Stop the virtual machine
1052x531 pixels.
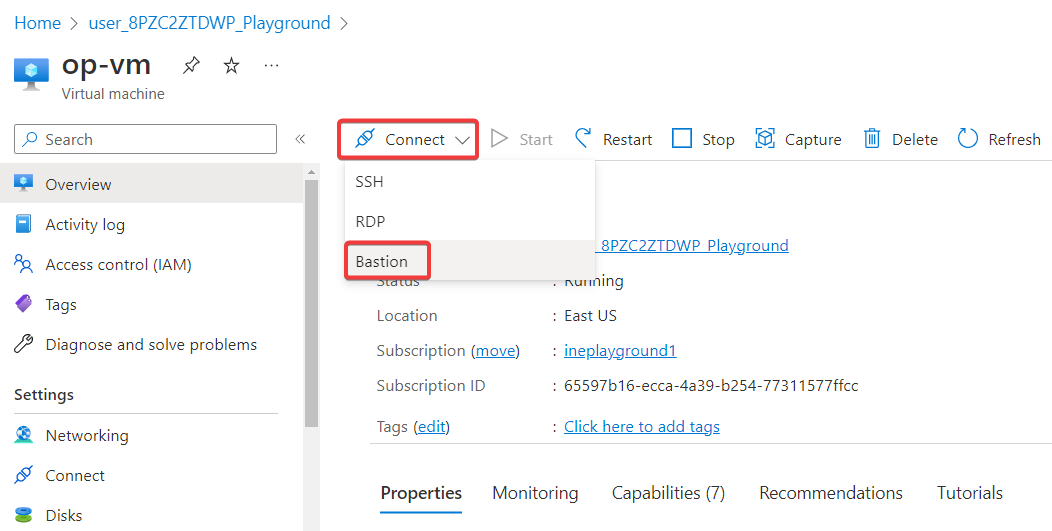703,139
